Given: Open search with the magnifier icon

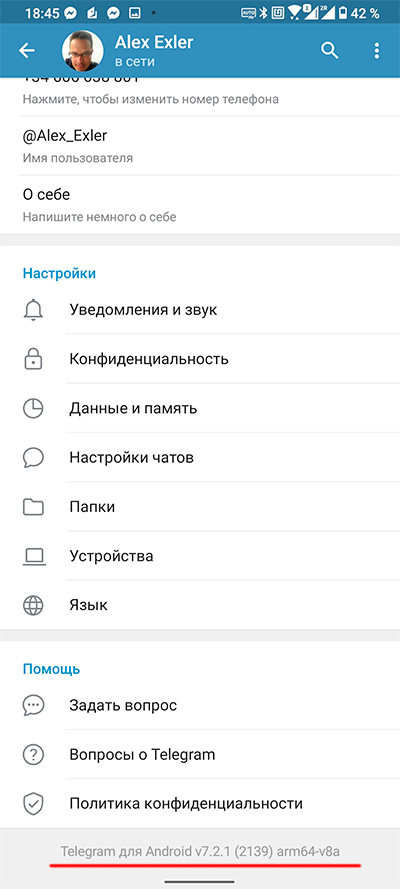Looking at the screenshot, I should click(x=330, y=50).
